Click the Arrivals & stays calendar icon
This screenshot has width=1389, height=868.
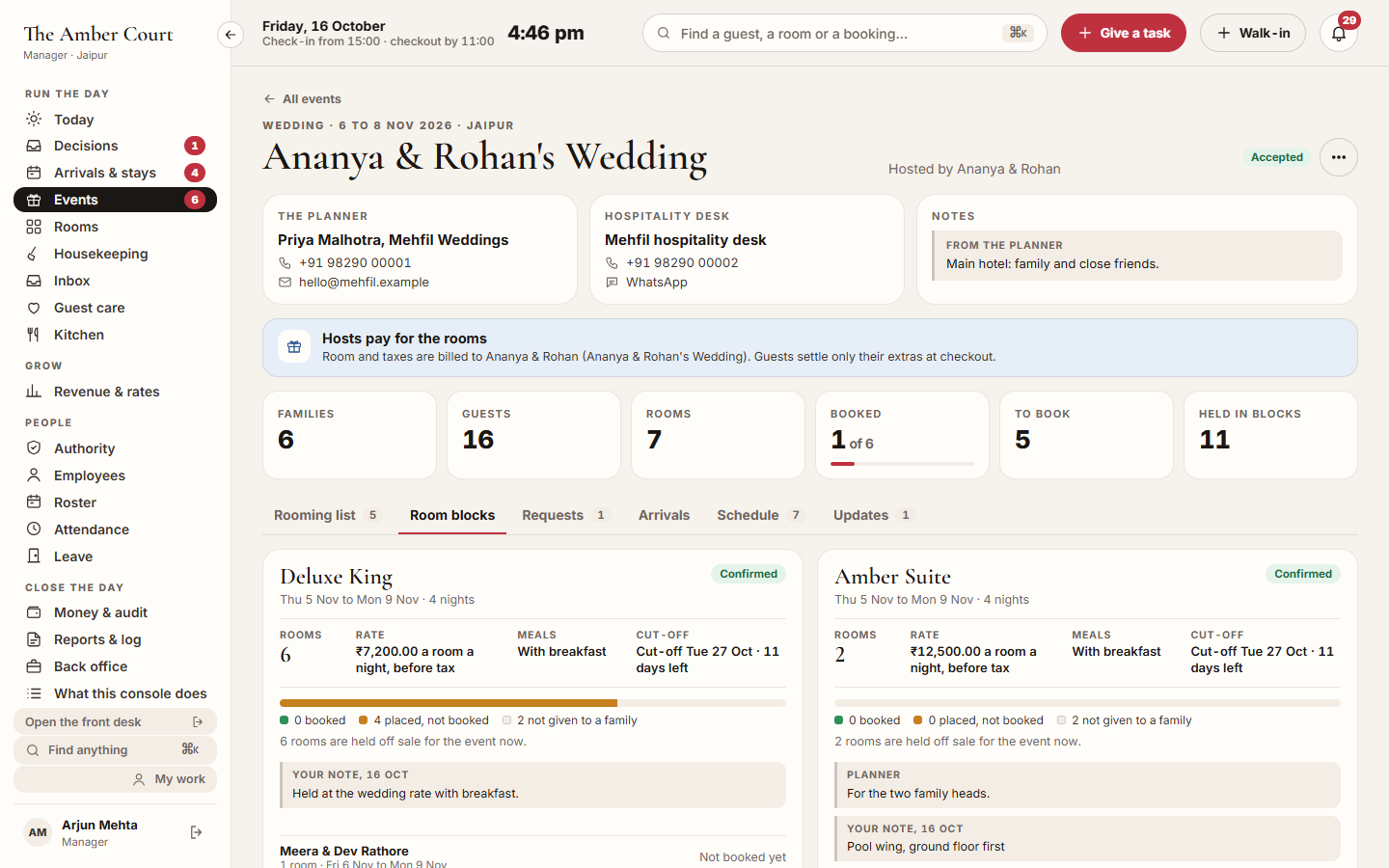(34, 173)
